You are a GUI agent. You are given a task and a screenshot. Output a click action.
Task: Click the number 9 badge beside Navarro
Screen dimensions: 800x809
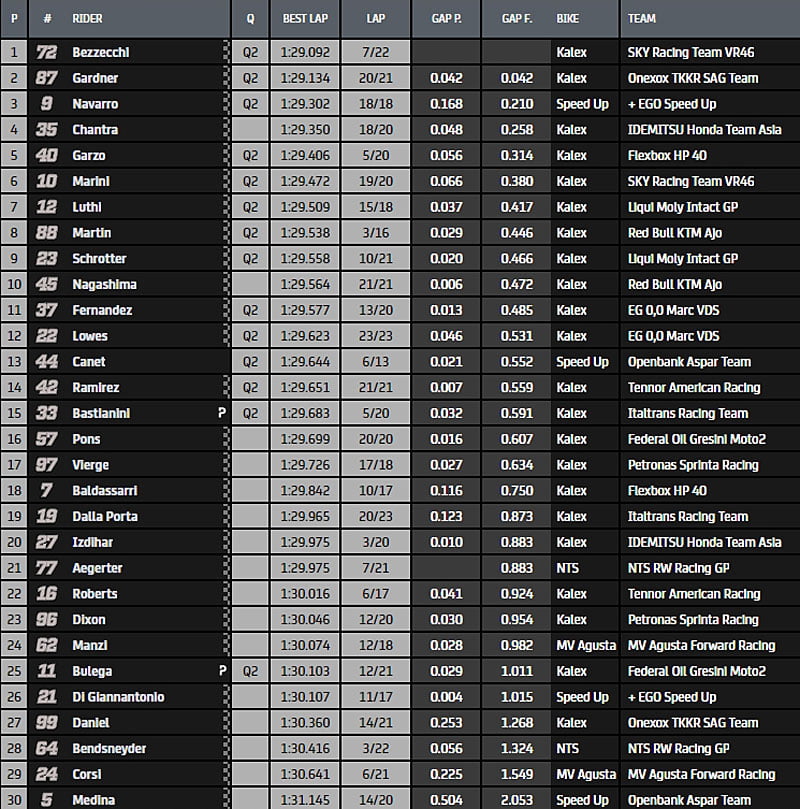click(46, 104)
